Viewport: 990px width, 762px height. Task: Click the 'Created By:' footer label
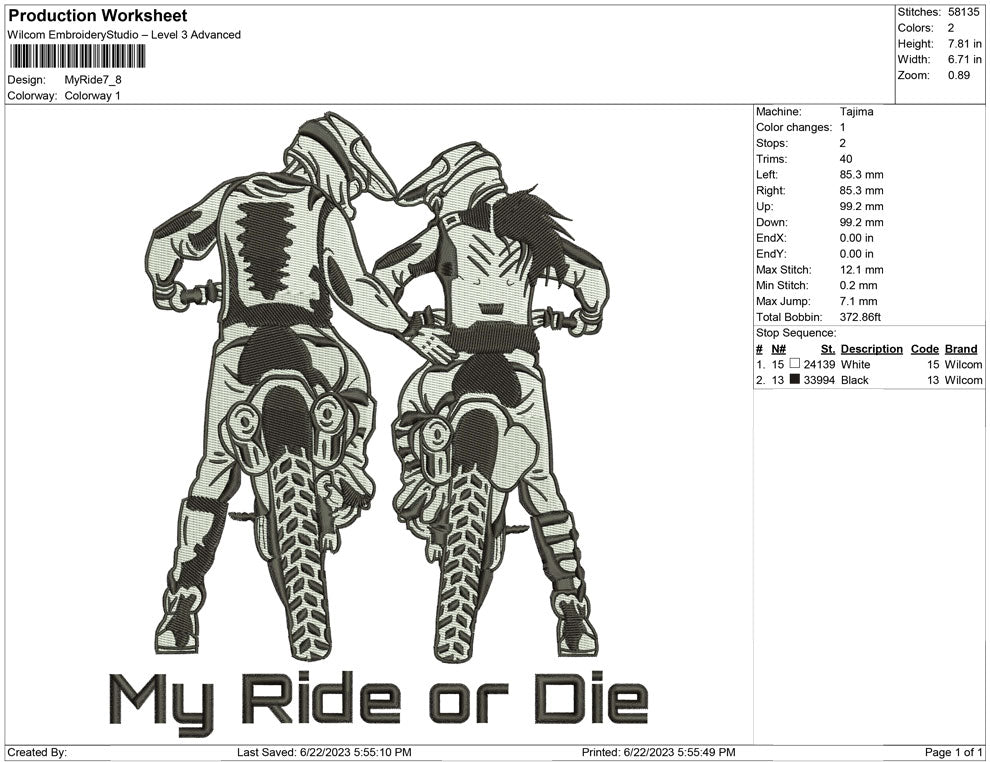coord(37,752)
